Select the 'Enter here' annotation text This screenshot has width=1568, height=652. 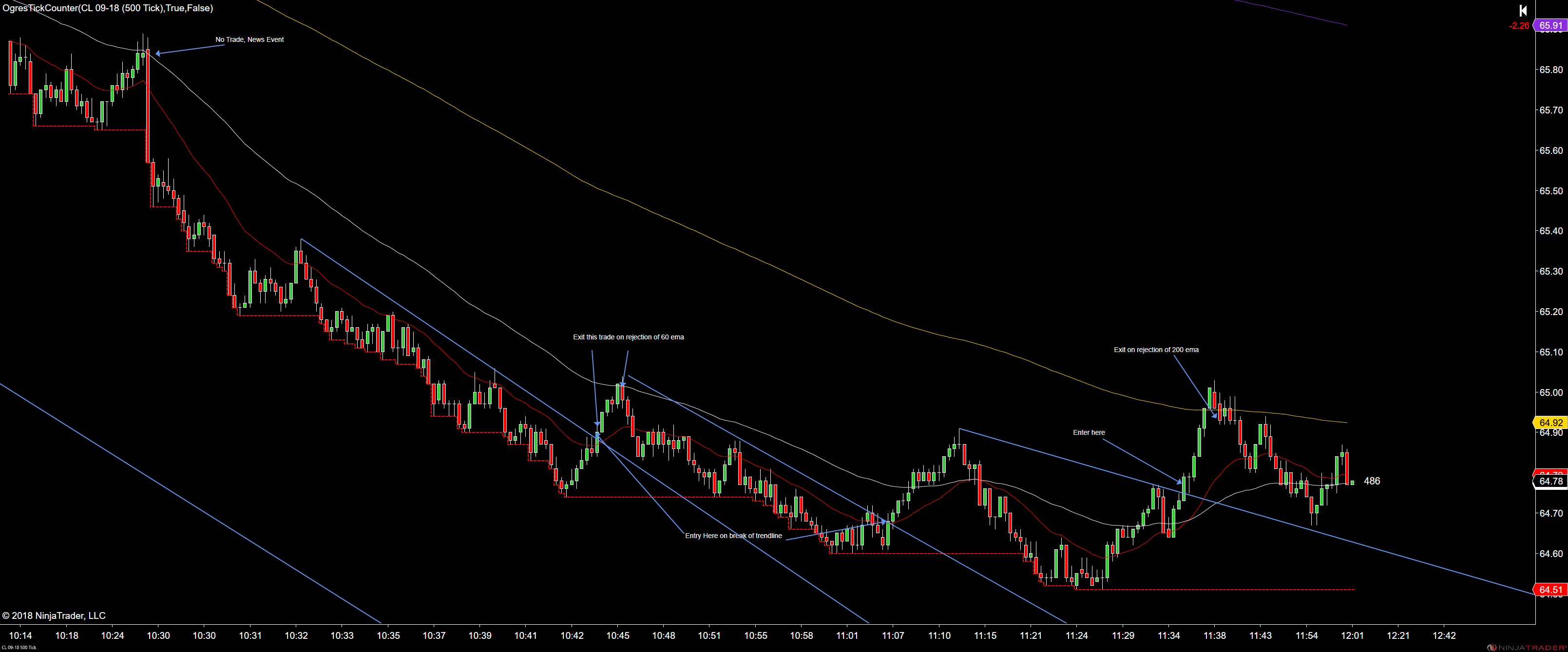1089,432
